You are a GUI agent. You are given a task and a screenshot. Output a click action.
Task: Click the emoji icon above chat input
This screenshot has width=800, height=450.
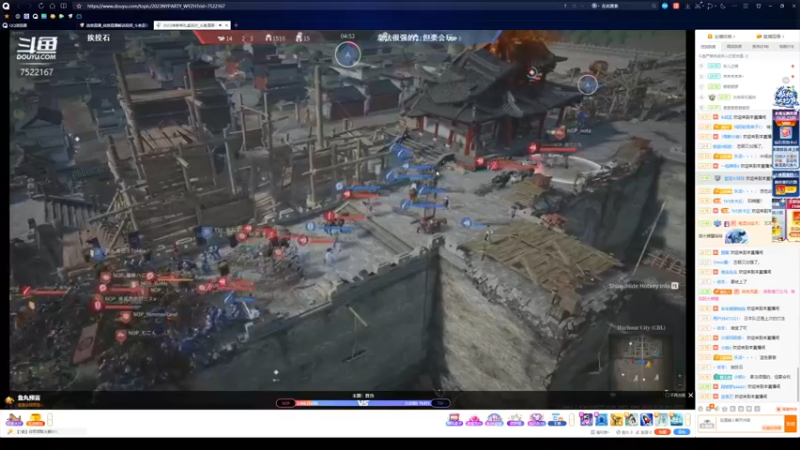(x=701, y=409)
